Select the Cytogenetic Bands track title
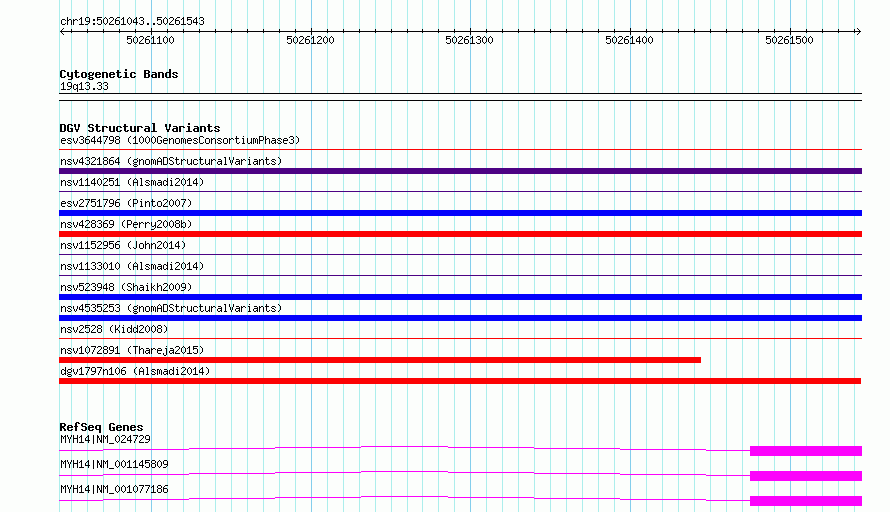This screenshot has width=890, height=512. pyautogui.click(x=119, y=74)
